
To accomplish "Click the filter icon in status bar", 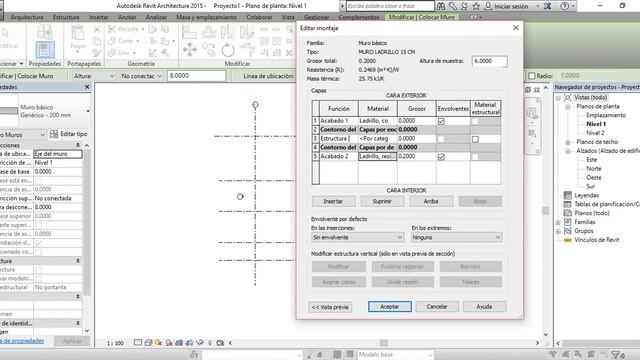I will (x=616, y=355).
